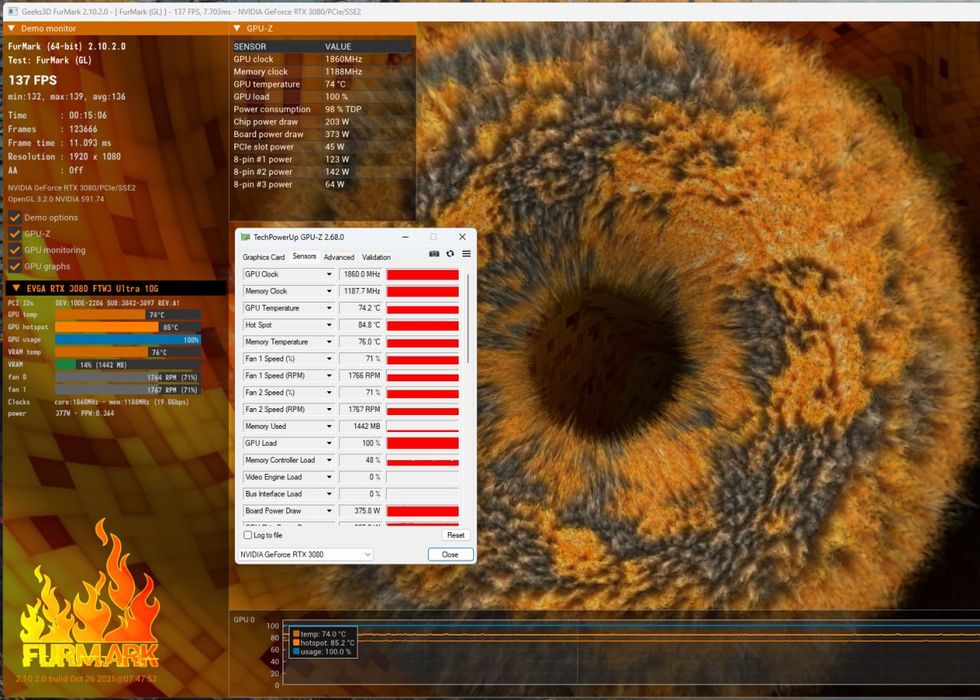Click the FurMark icon in the main title bar

(x=12, y=11)
